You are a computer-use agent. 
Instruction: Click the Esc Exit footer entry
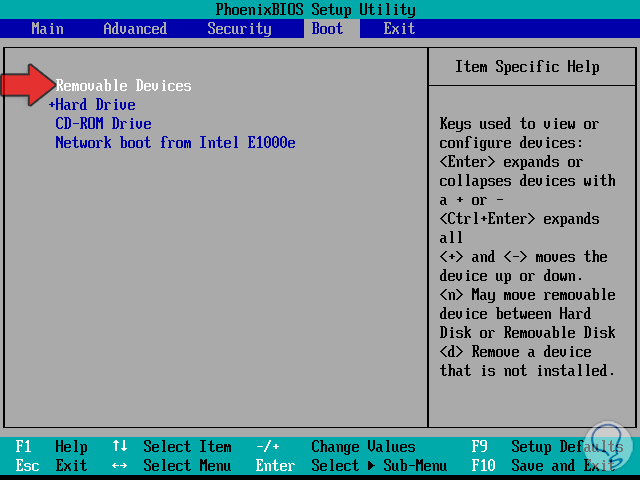click(x=51, y=466)
